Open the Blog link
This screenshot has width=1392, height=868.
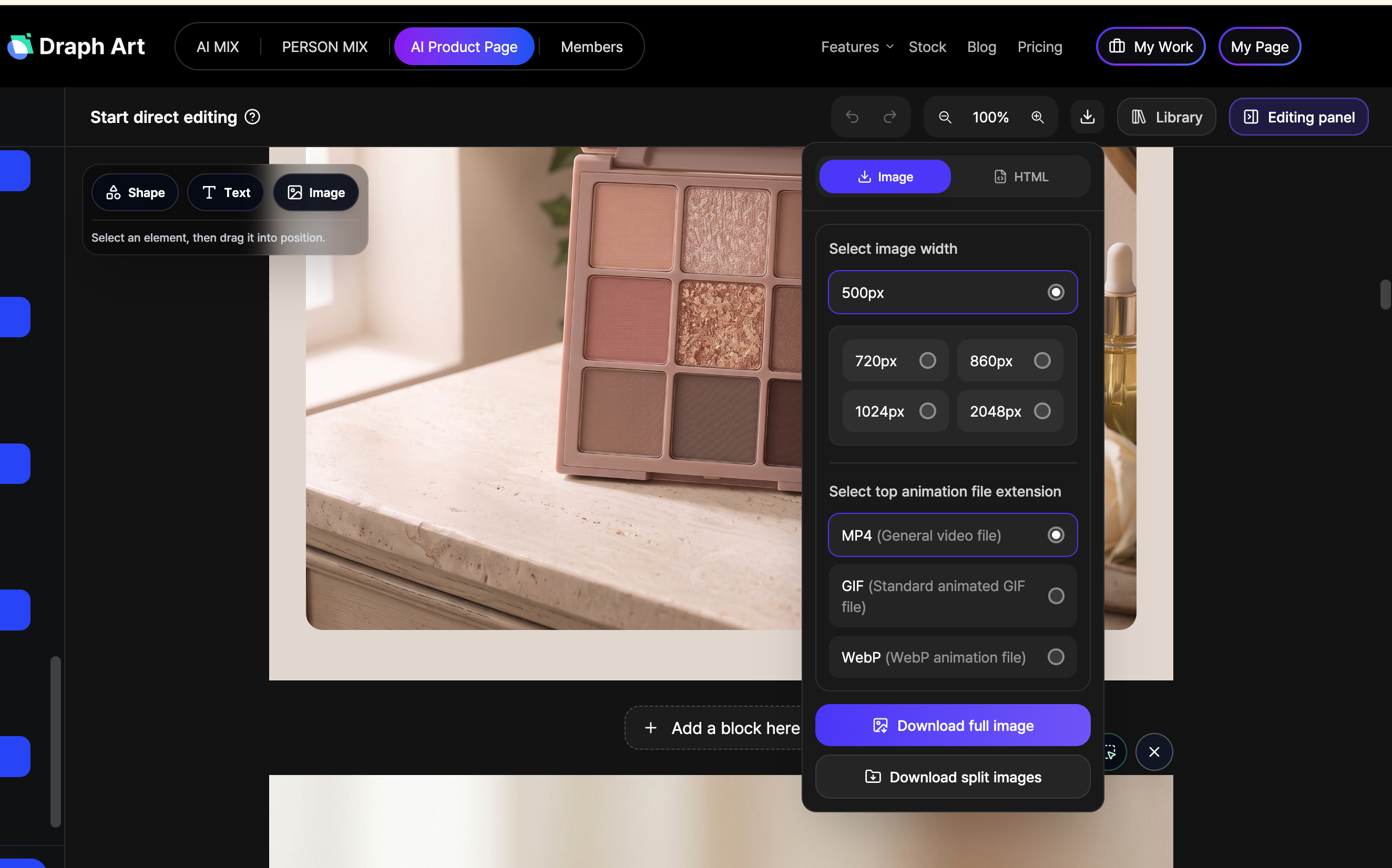[981, 46]
